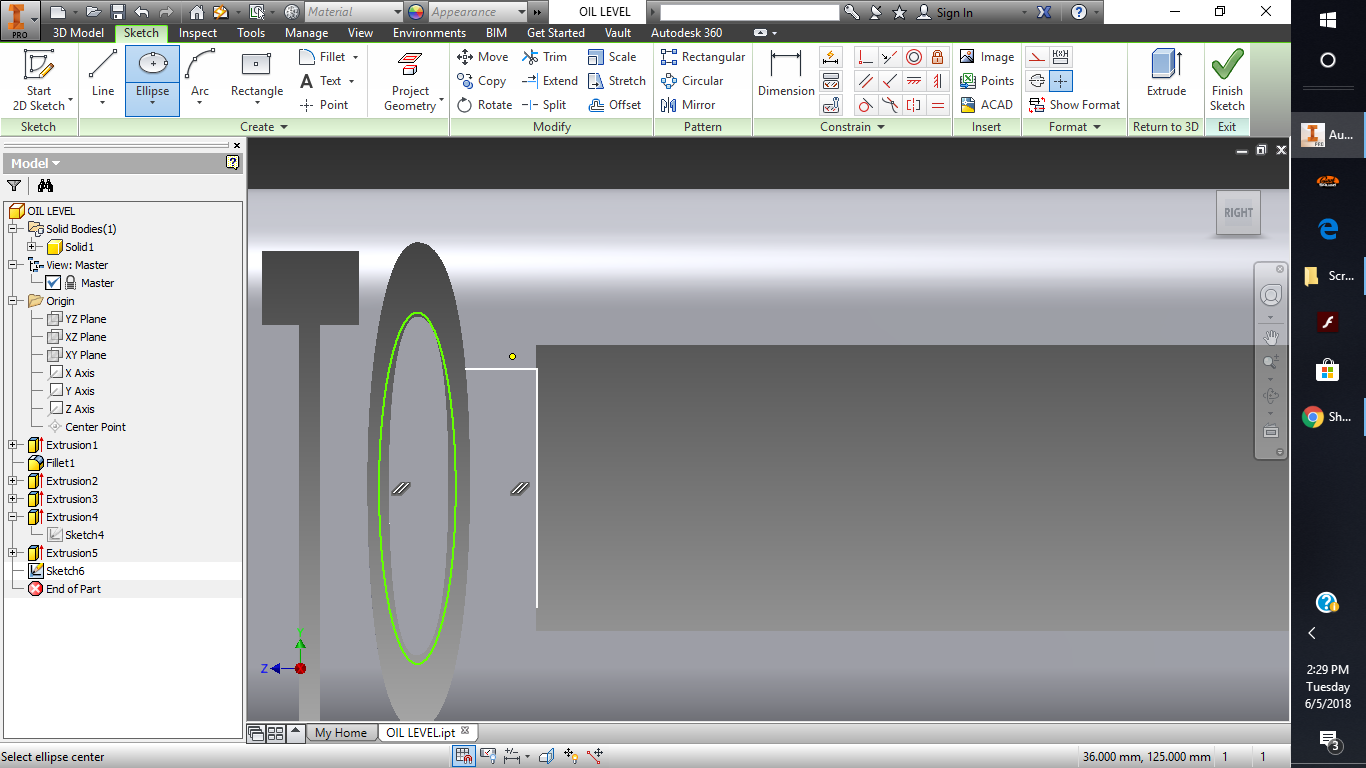The height and width of the screenshot is (768, 1366).
Task: Apply the Concentric constraint icon
Action: pyautogui.click(x=913, y=57)
